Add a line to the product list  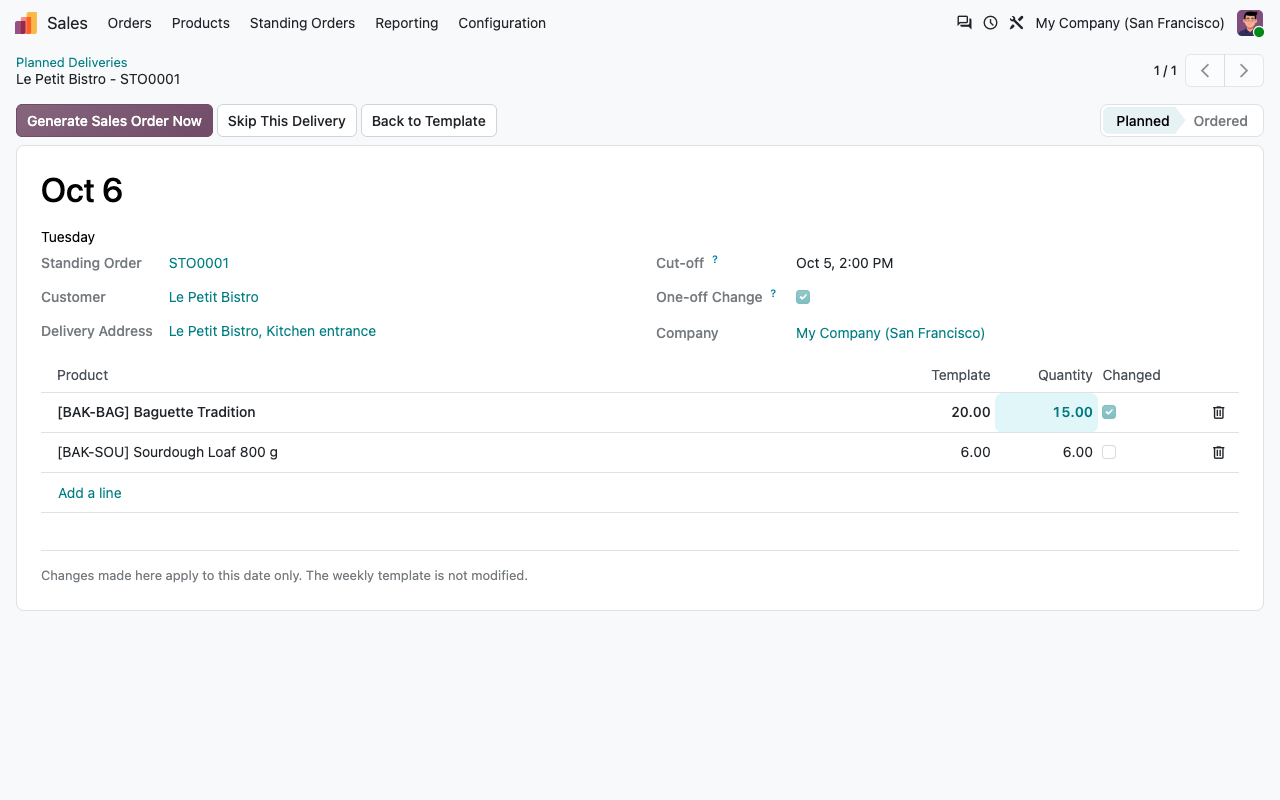pyautogui.click(x=90, y=493)
